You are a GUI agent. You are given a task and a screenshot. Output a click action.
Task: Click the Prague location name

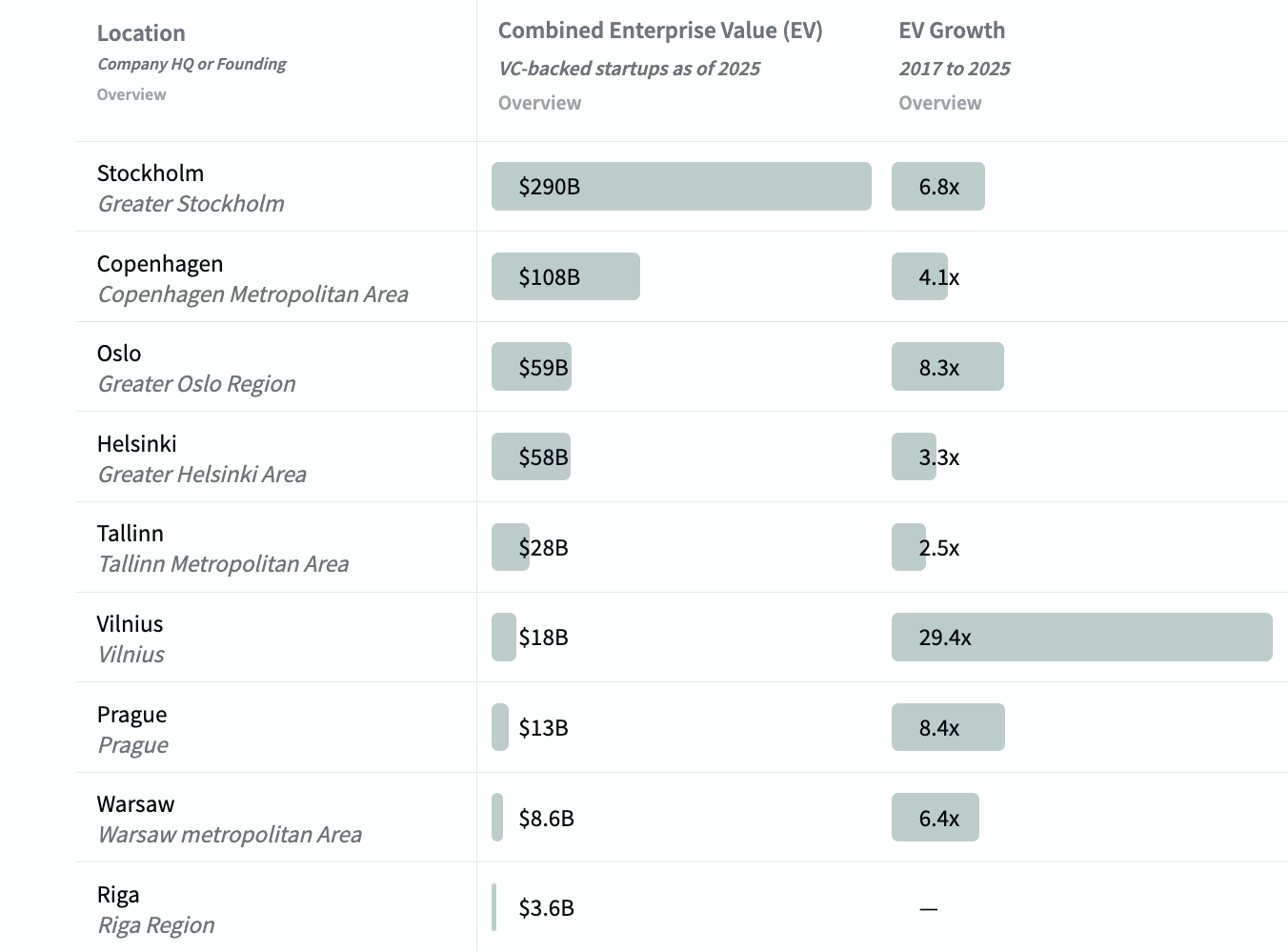tap(132, 715)
